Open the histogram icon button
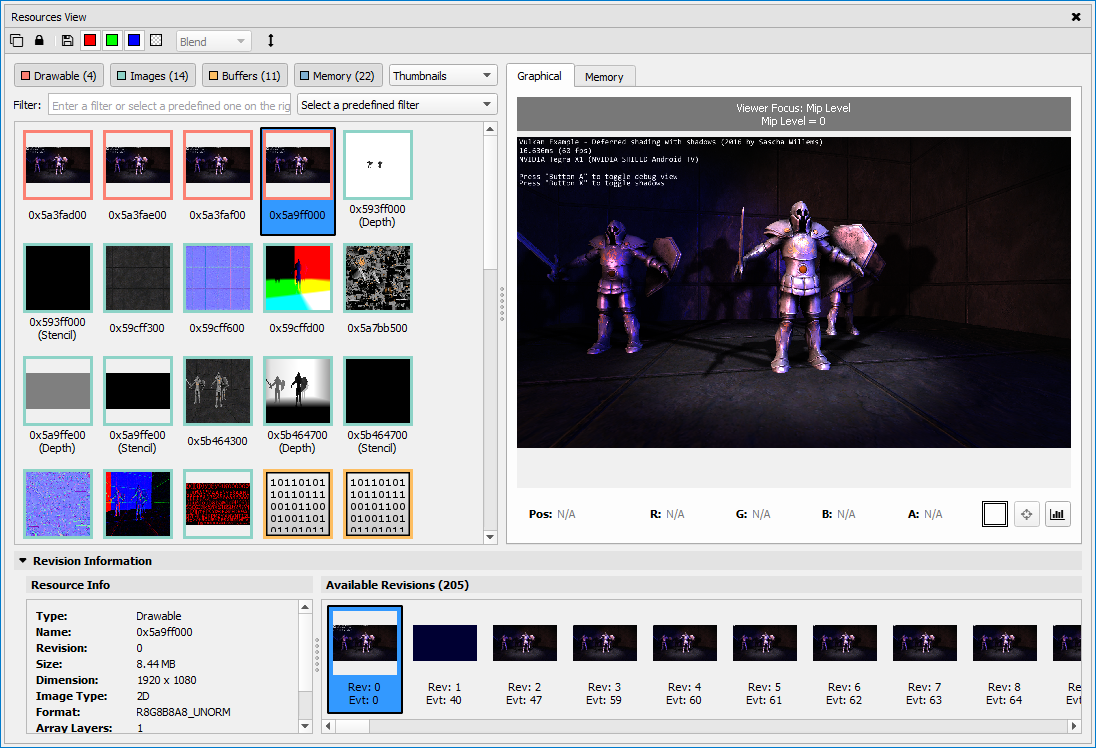This screenshot has height=748, width=1096. click(x=1058, y=514)
